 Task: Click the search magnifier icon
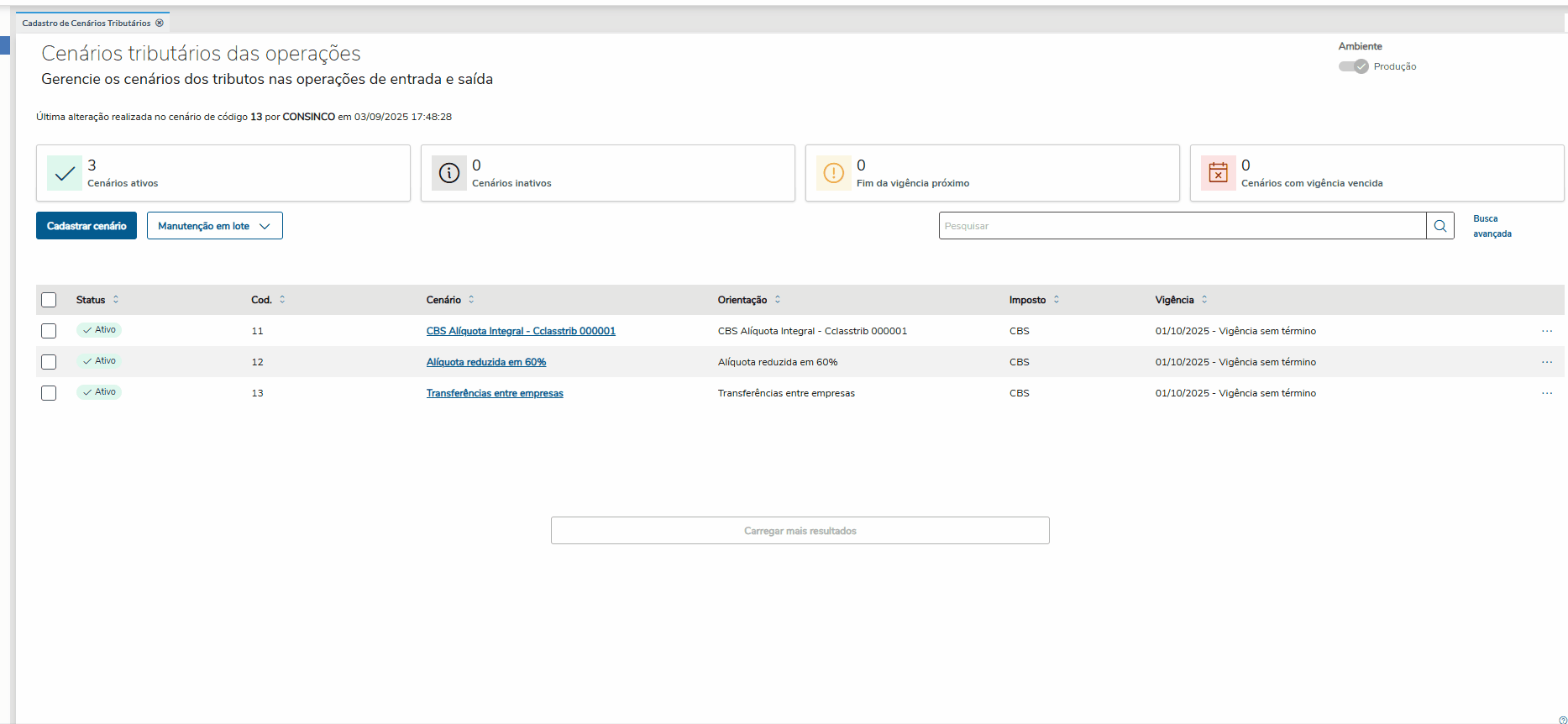[x=1440, y=226]
